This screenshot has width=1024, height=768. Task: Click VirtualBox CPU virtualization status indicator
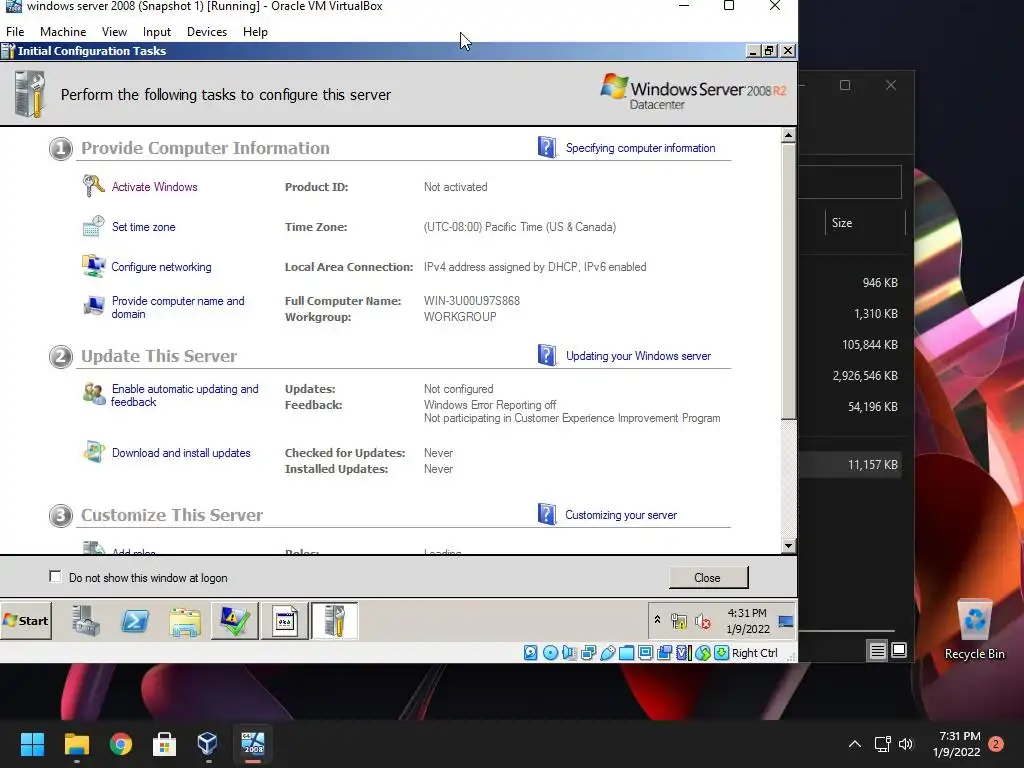tap(684, 652)
